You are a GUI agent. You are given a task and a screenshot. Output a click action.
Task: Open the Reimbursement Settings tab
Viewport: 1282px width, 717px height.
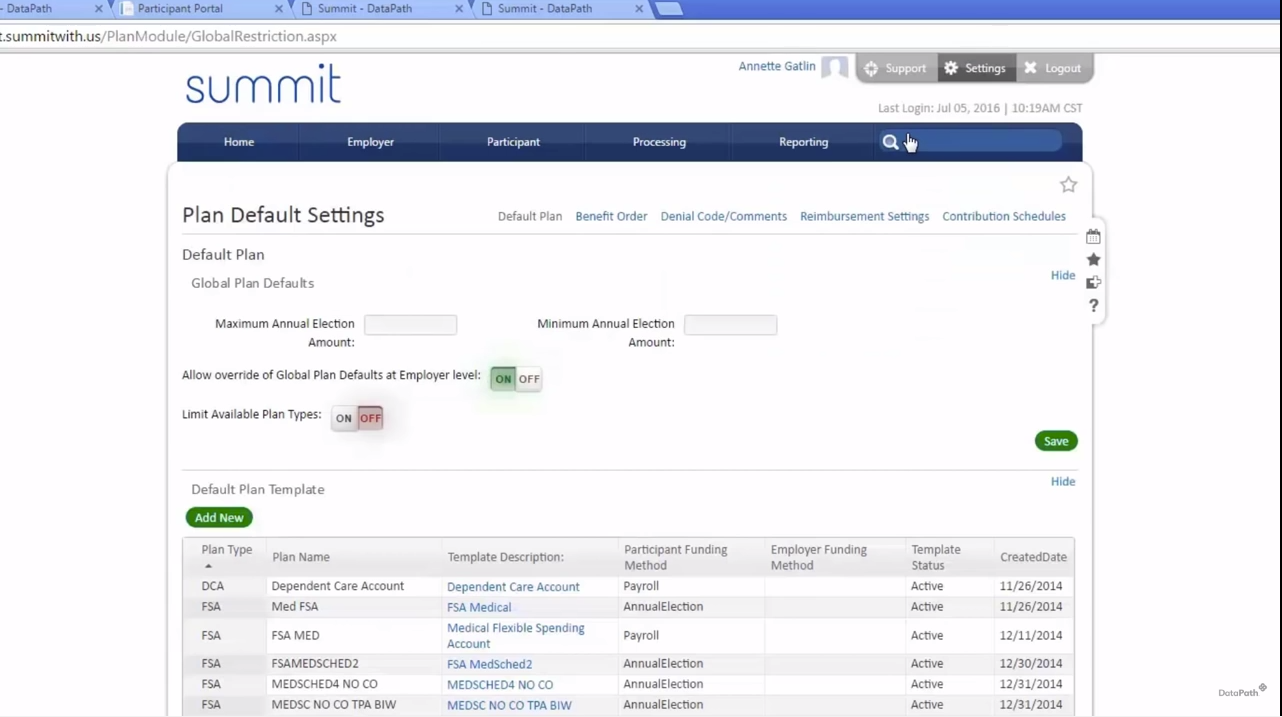click(x=864, y=216)
